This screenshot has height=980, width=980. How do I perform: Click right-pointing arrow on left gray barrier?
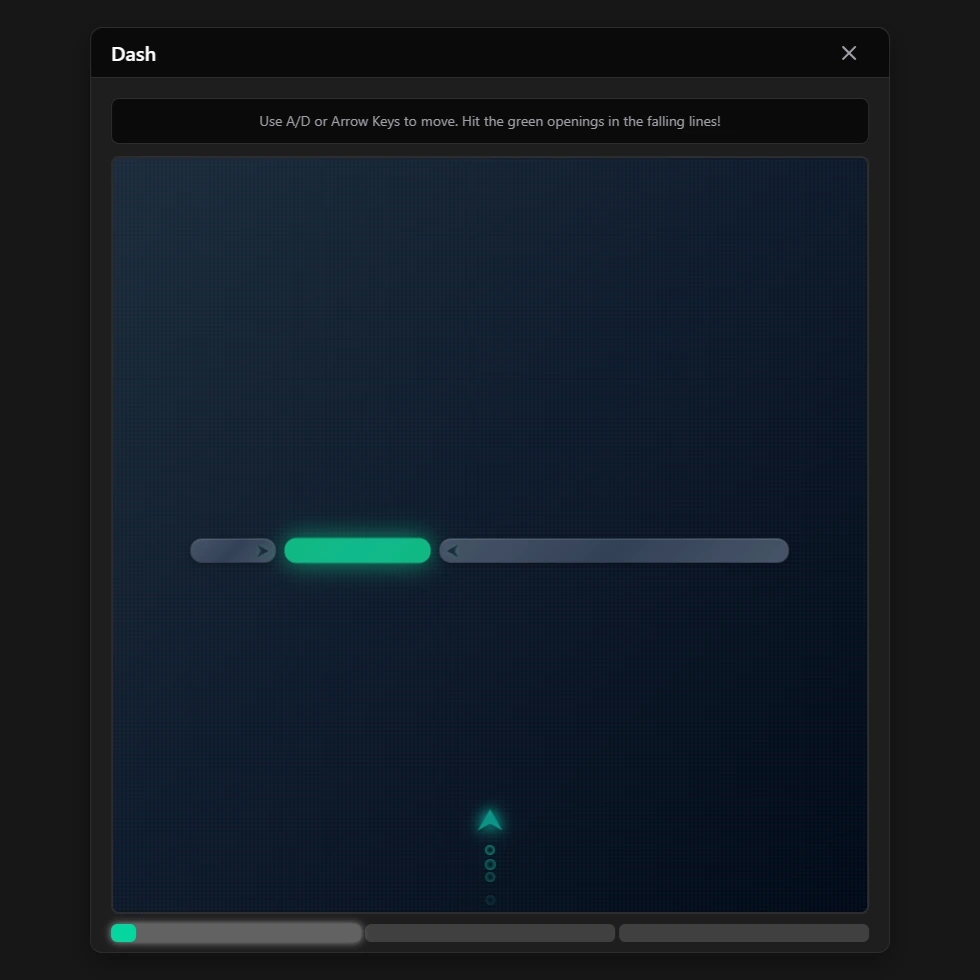(x=263, y=551)
